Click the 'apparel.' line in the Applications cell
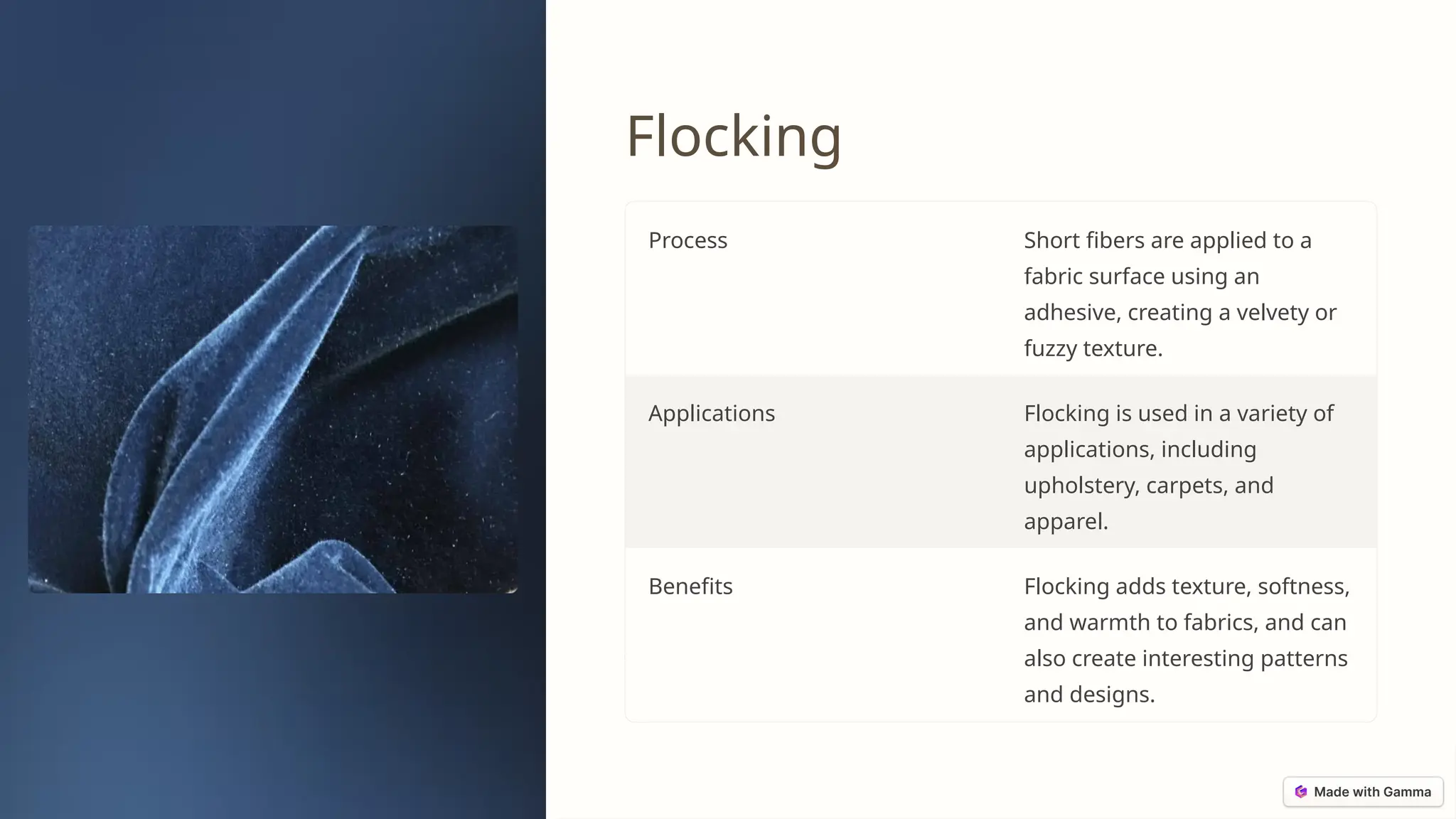The width and height of the screenshot is (1456, 819). pos(1066,521)
